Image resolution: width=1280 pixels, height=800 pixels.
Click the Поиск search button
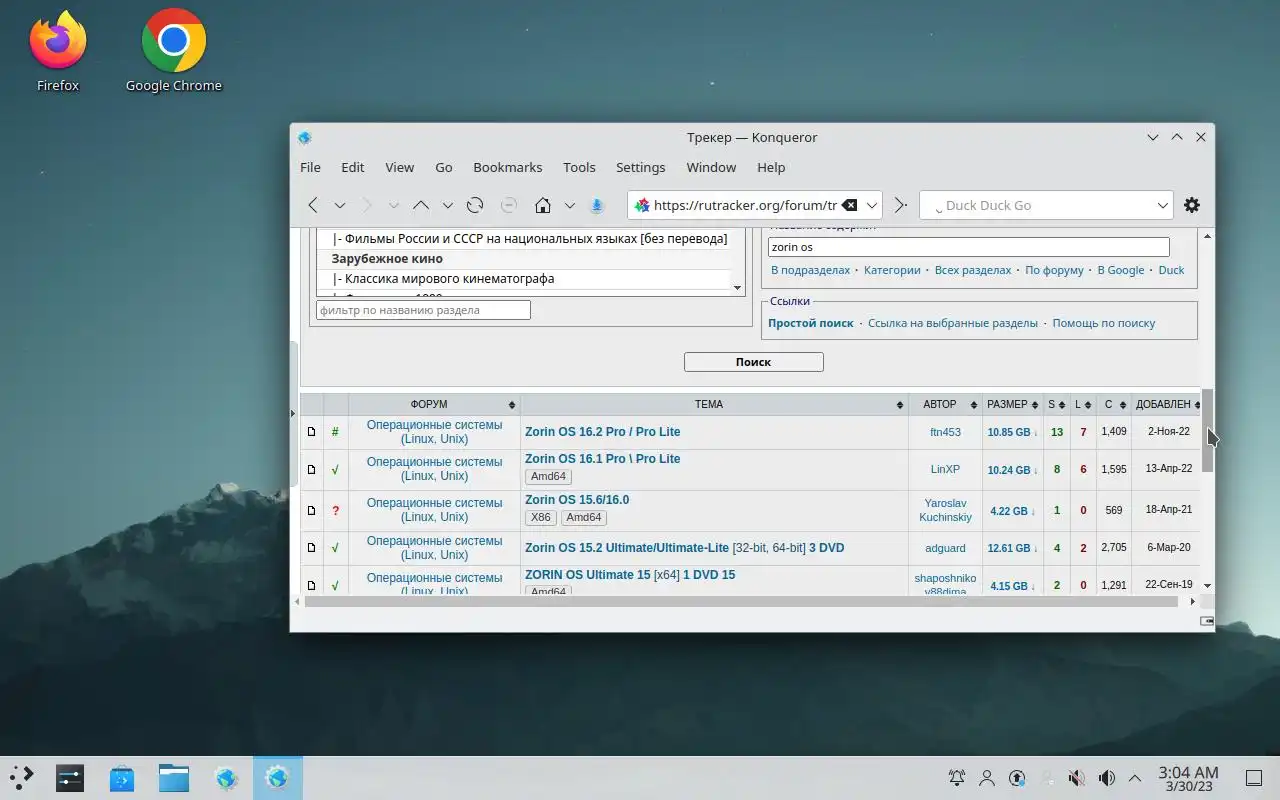click(753, 362)
